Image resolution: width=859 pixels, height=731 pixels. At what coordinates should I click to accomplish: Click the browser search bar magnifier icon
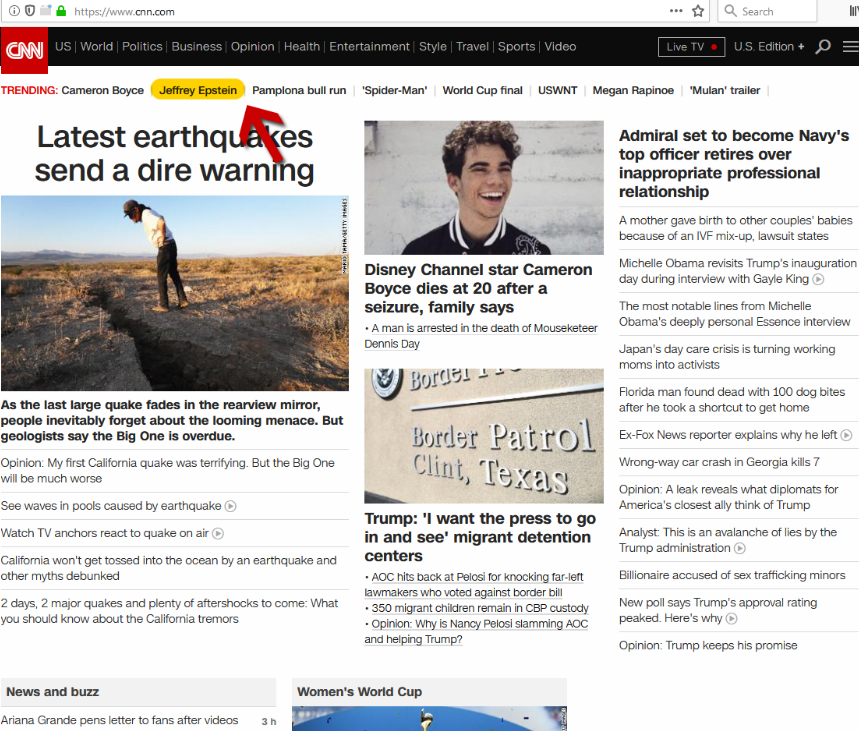point(730,11)
